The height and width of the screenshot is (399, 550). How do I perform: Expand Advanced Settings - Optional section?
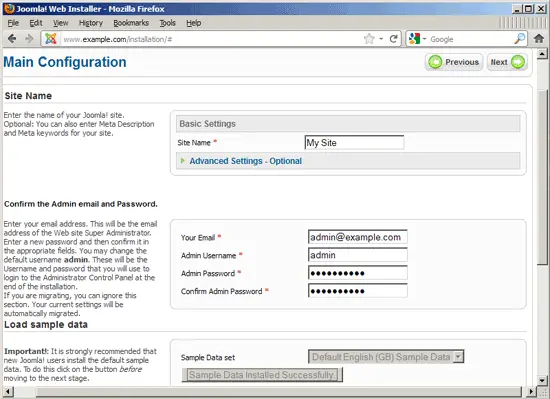click(x=246, y=161)
